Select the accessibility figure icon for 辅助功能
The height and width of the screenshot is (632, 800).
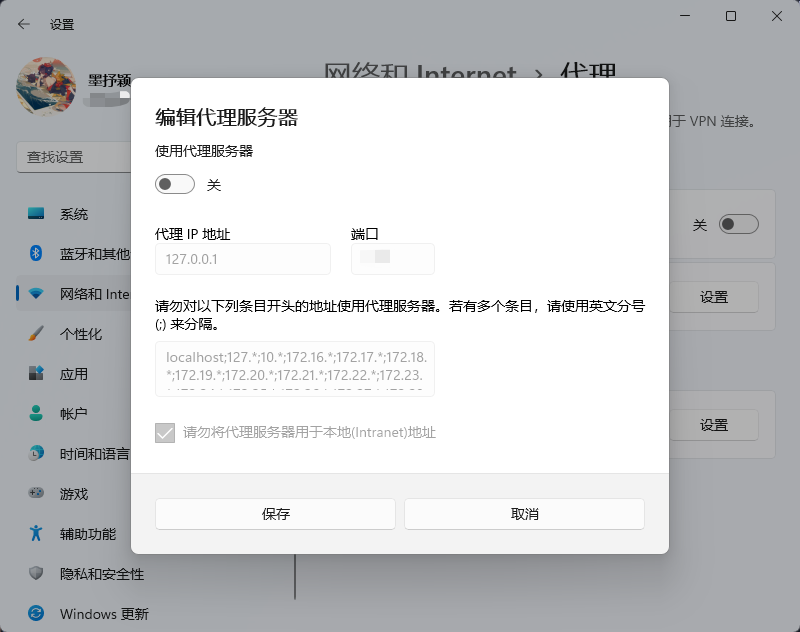click(x=36, y=533)
